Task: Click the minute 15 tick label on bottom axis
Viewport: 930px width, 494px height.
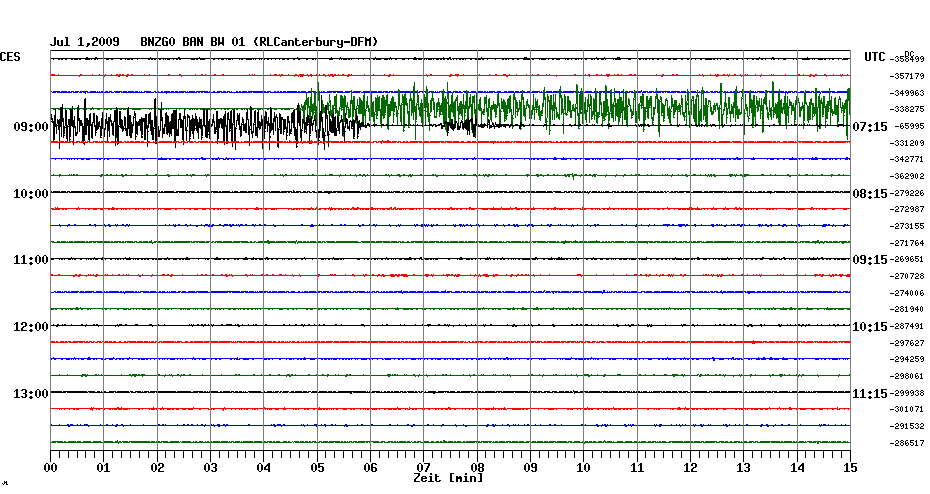Action: [x=849, y=467]
